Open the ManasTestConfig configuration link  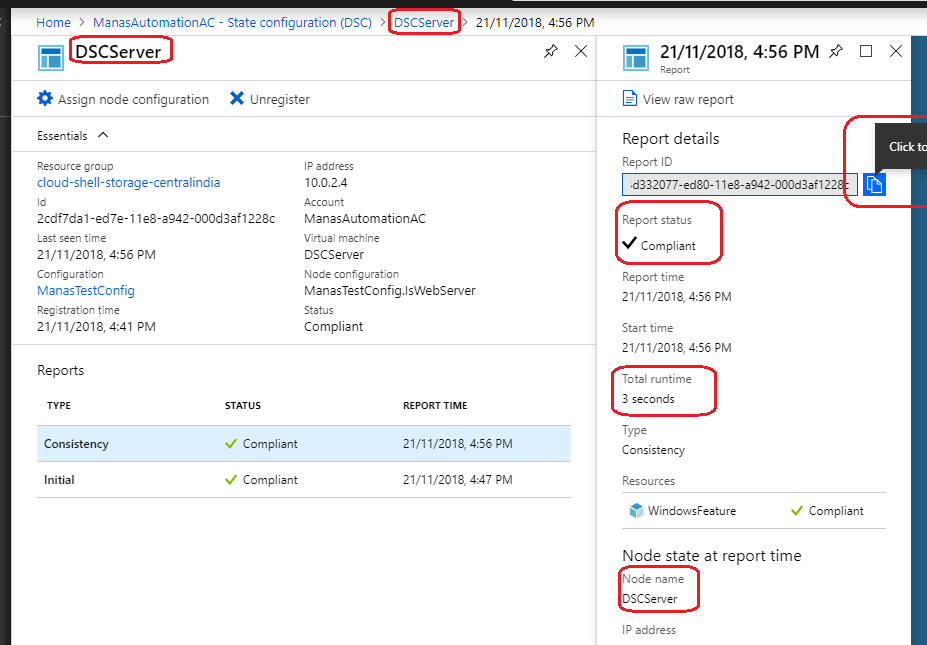point(85,290)
